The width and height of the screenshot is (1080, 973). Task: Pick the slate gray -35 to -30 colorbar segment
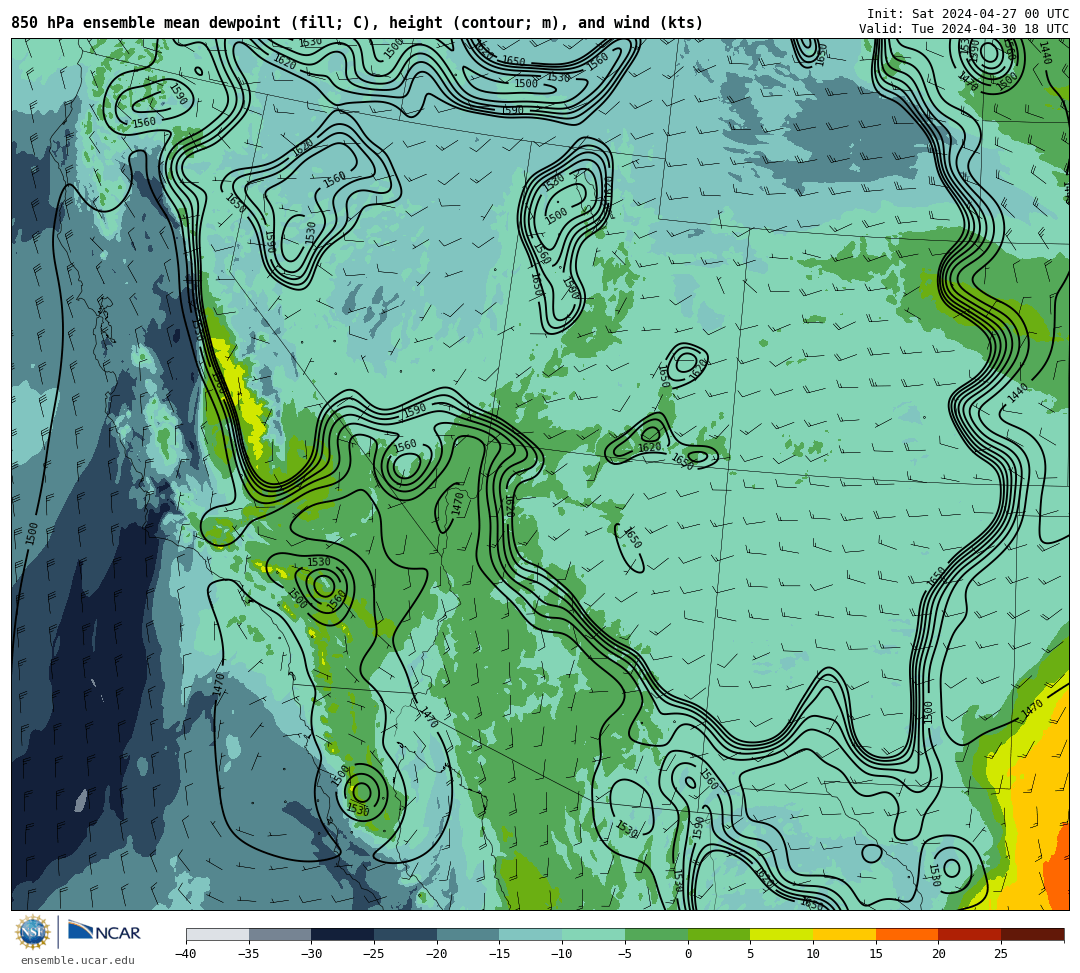tap(280, 934)
